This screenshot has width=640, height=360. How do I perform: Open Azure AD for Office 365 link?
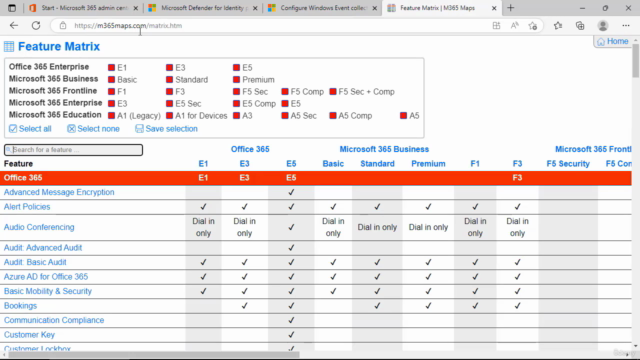coord(46,277)
